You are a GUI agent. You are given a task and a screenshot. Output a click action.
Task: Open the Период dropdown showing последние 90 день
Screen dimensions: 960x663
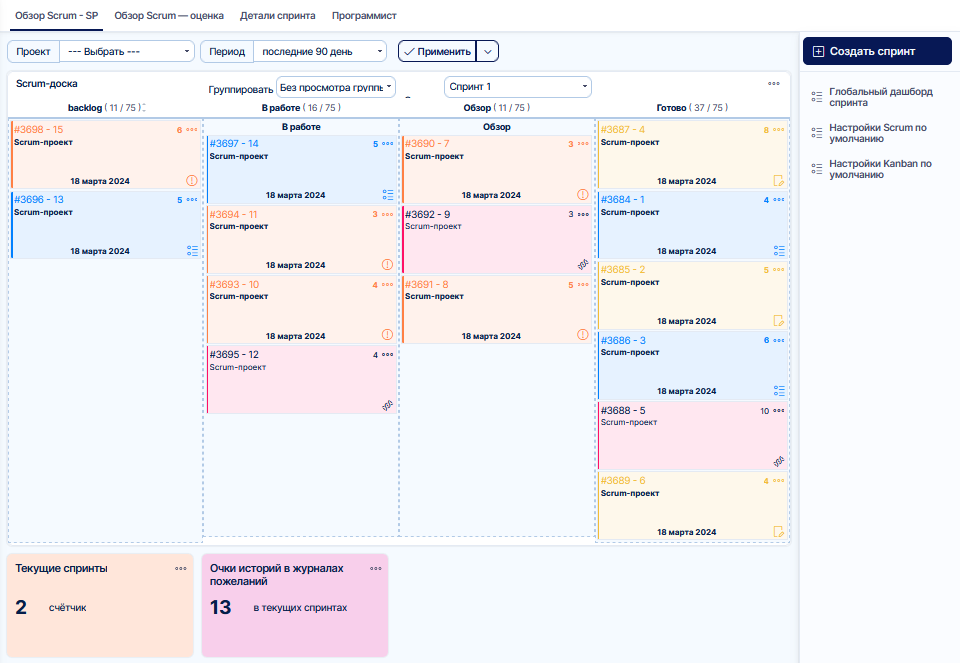pyautogui.click(x=320, y=51)
